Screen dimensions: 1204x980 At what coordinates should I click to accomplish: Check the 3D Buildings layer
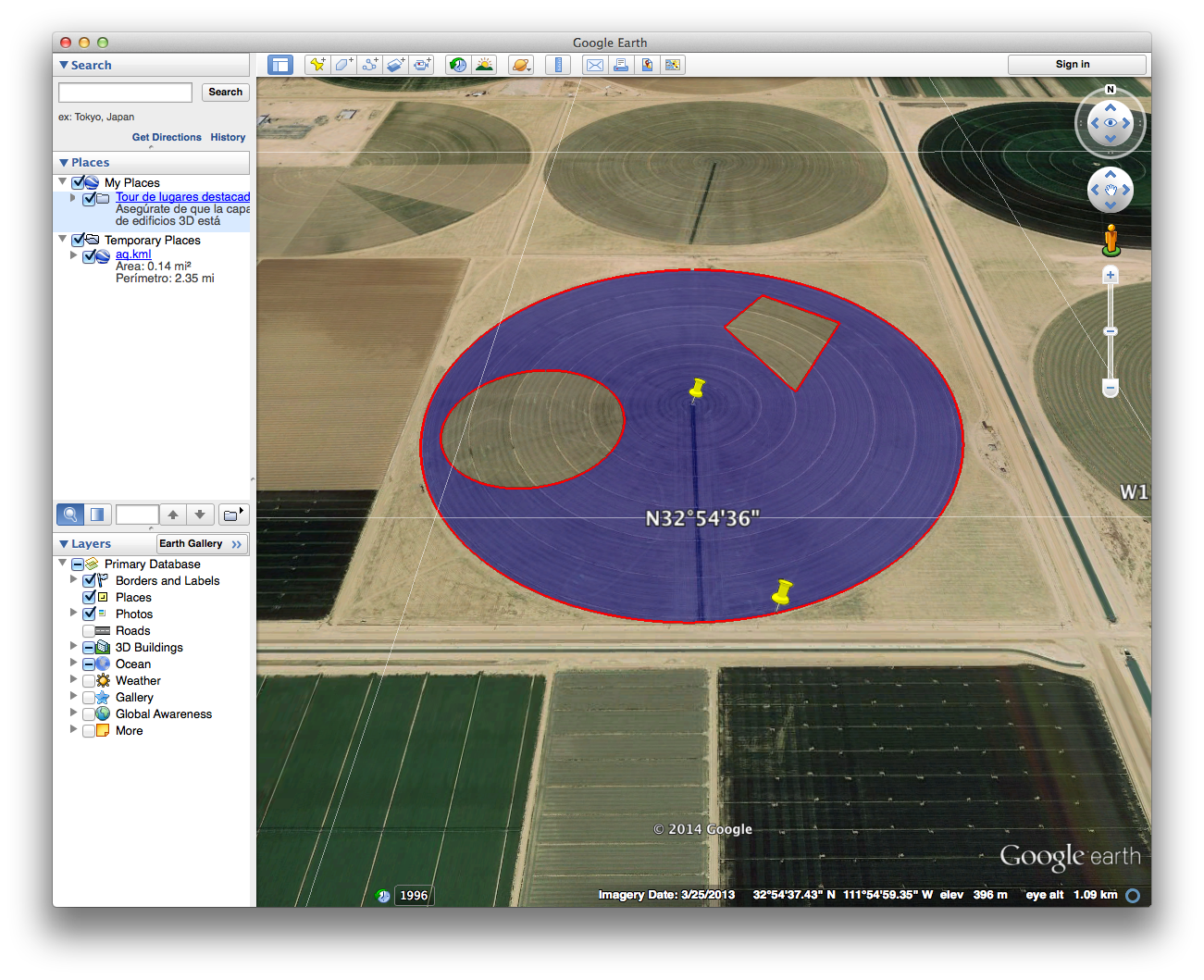tap(89, 647)
